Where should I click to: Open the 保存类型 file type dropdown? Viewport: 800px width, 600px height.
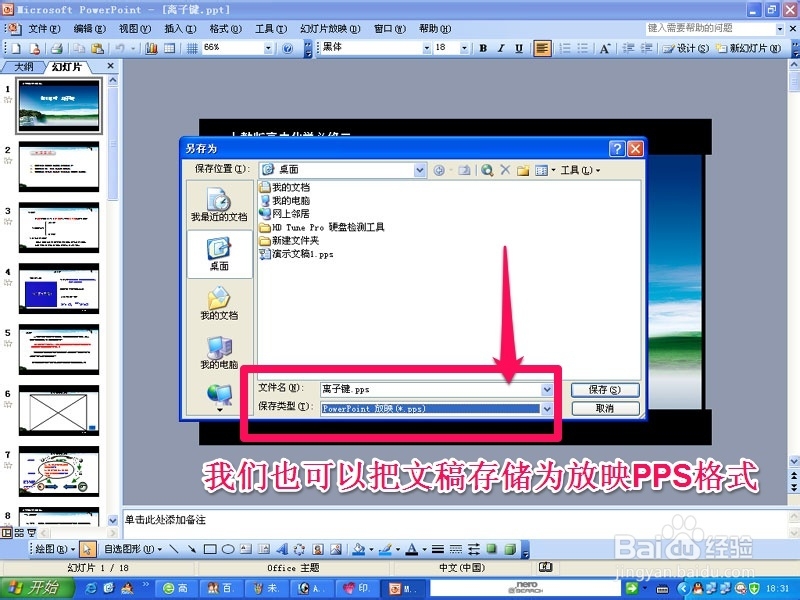tap(548, 409)
